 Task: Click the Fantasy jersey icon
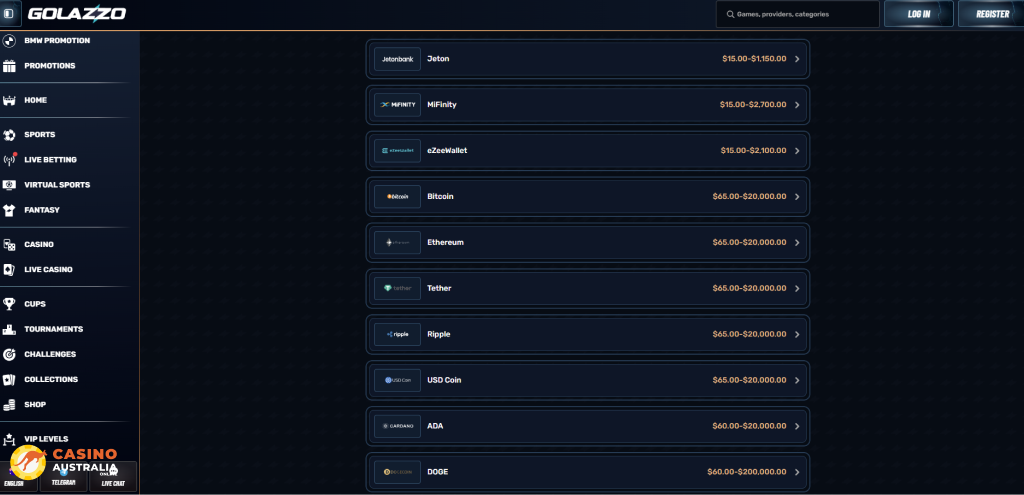click(9, 210)
